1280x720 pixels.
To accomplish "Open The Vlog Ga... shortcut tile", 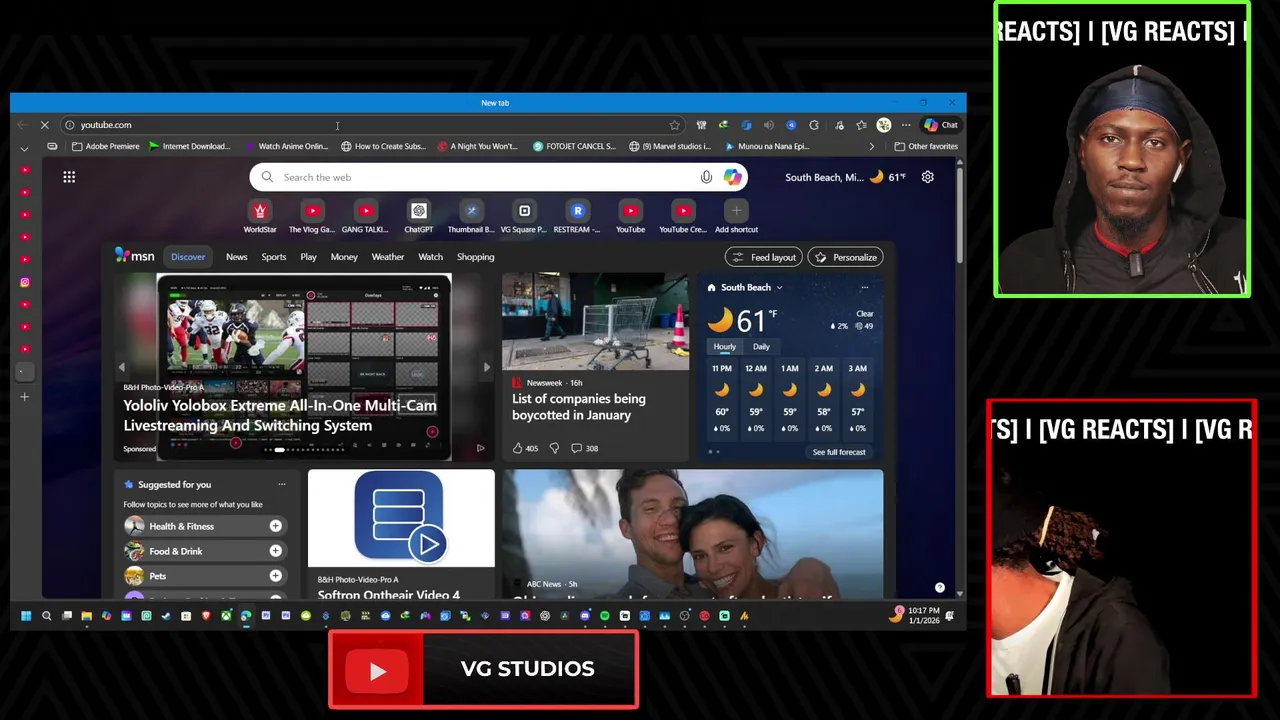I will coord(312,216).
